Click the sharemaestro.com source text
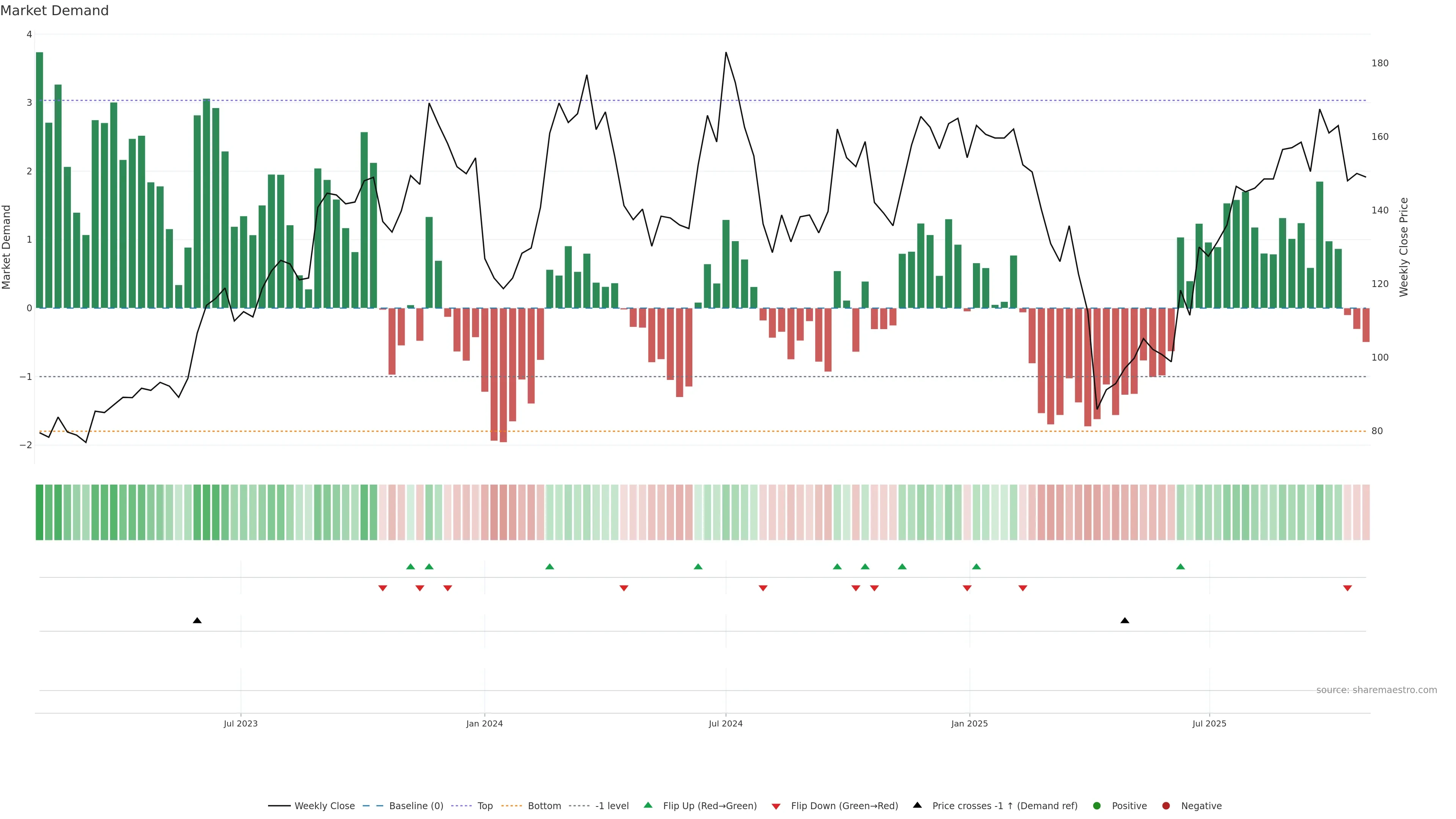Image resolution: width=1456 pixels, height=819 pixels. coord(1376,690)
